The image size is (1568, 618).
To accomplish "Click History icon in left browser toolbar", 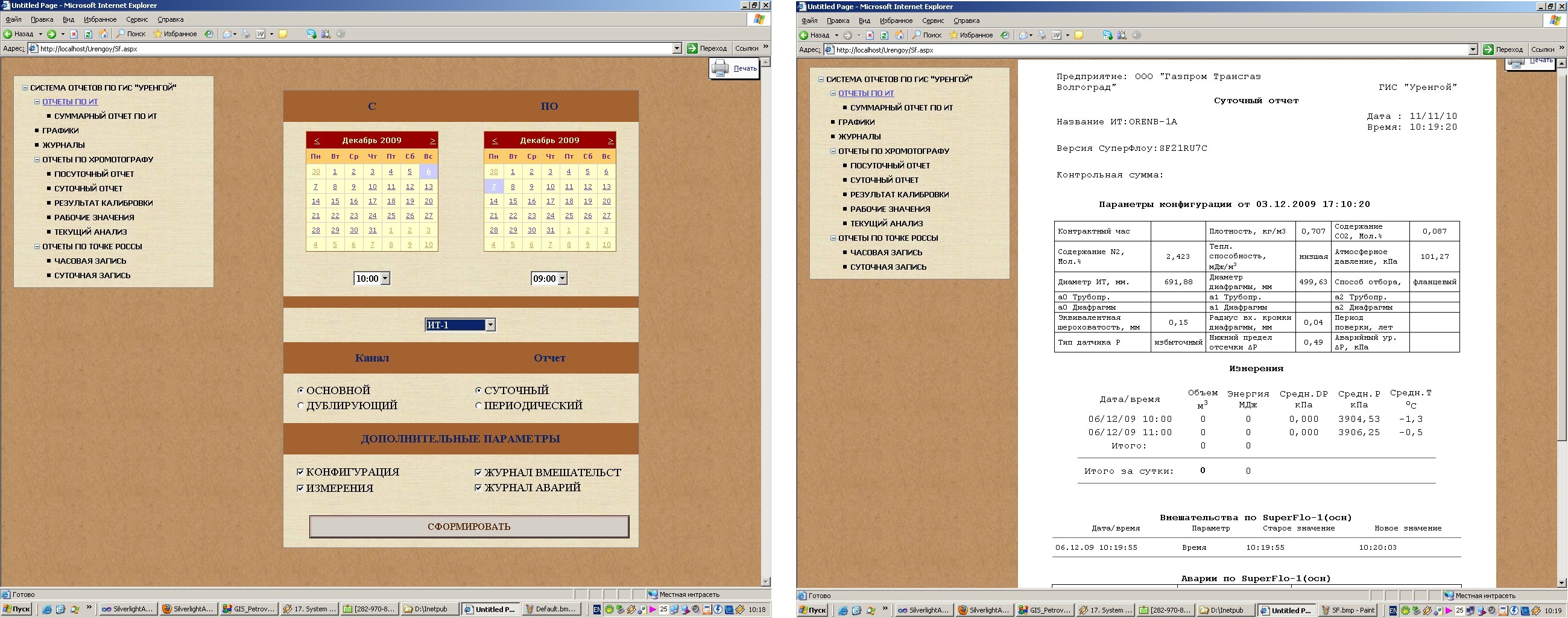I will (x=209, y=34).
